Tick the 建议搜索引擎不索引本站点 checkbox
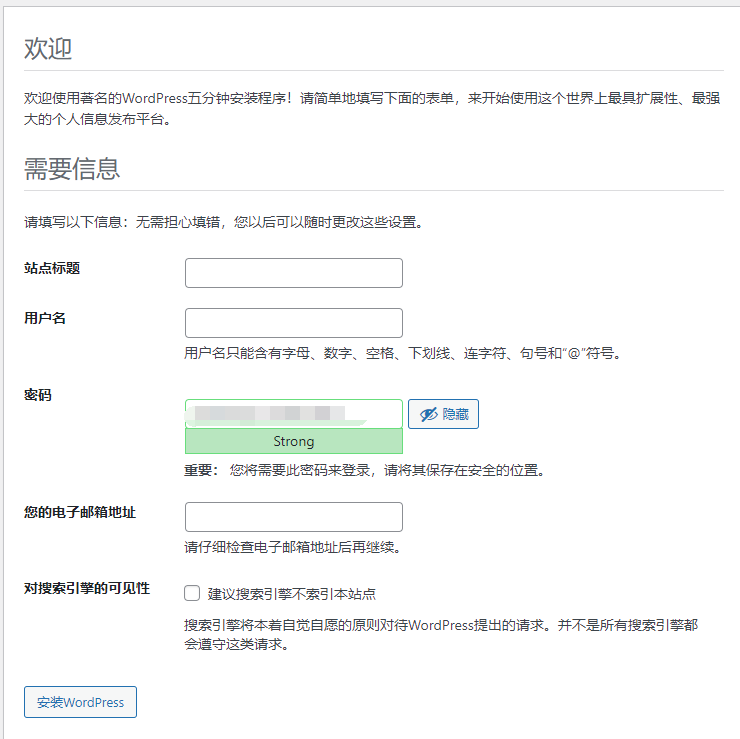 click(192, 593)
